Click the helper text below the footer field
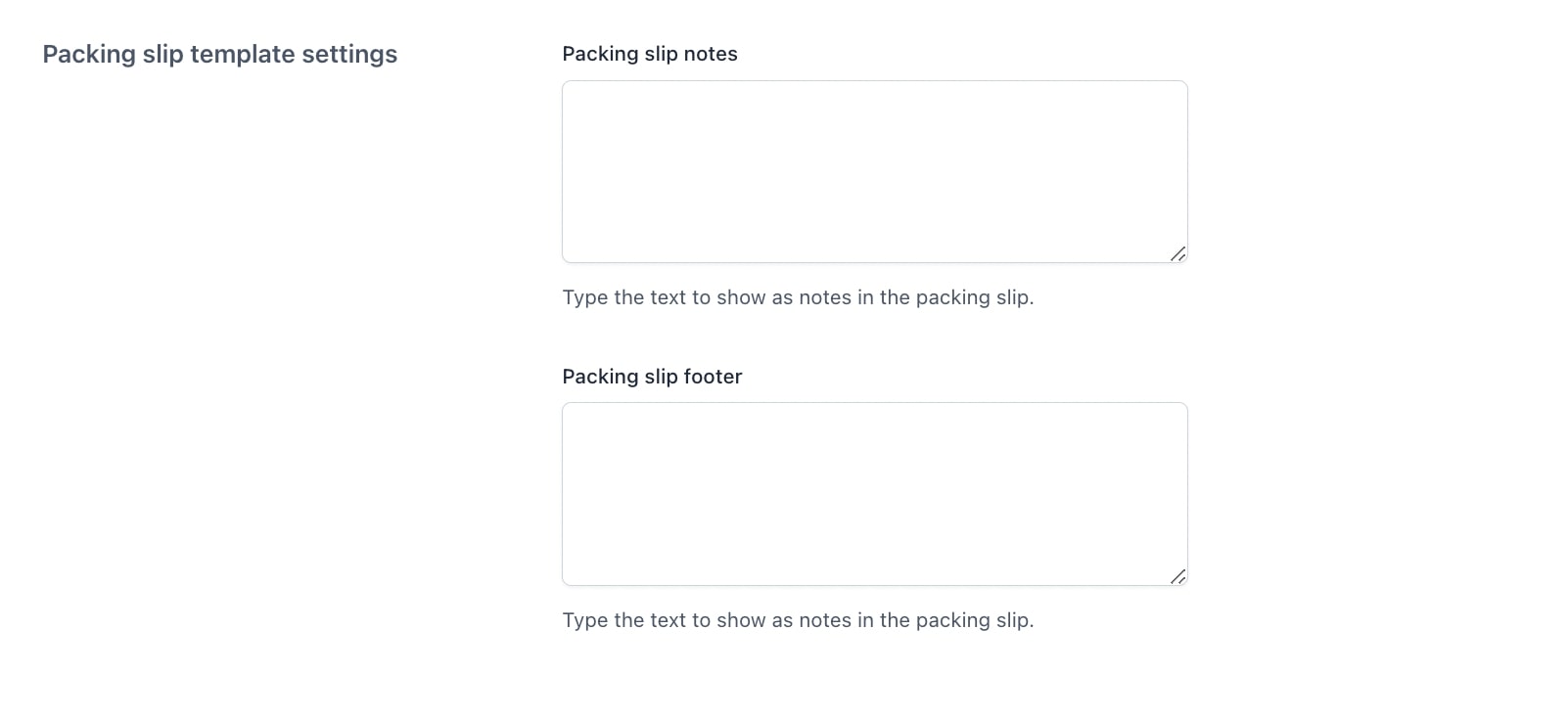Image resolution: width=1568 pixels, height=718 pixels. click(x=798, y=620)
